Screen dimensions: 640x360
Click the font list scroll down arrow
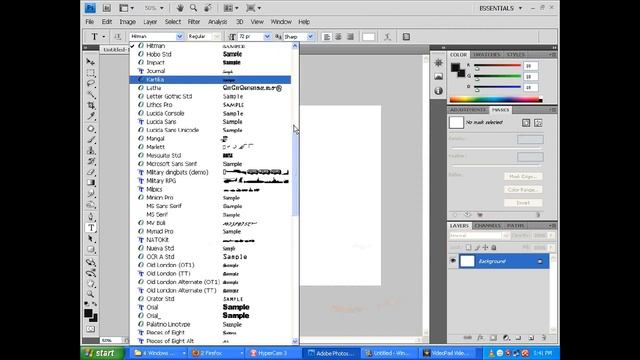pyautogui.click(x=295, y=341)
